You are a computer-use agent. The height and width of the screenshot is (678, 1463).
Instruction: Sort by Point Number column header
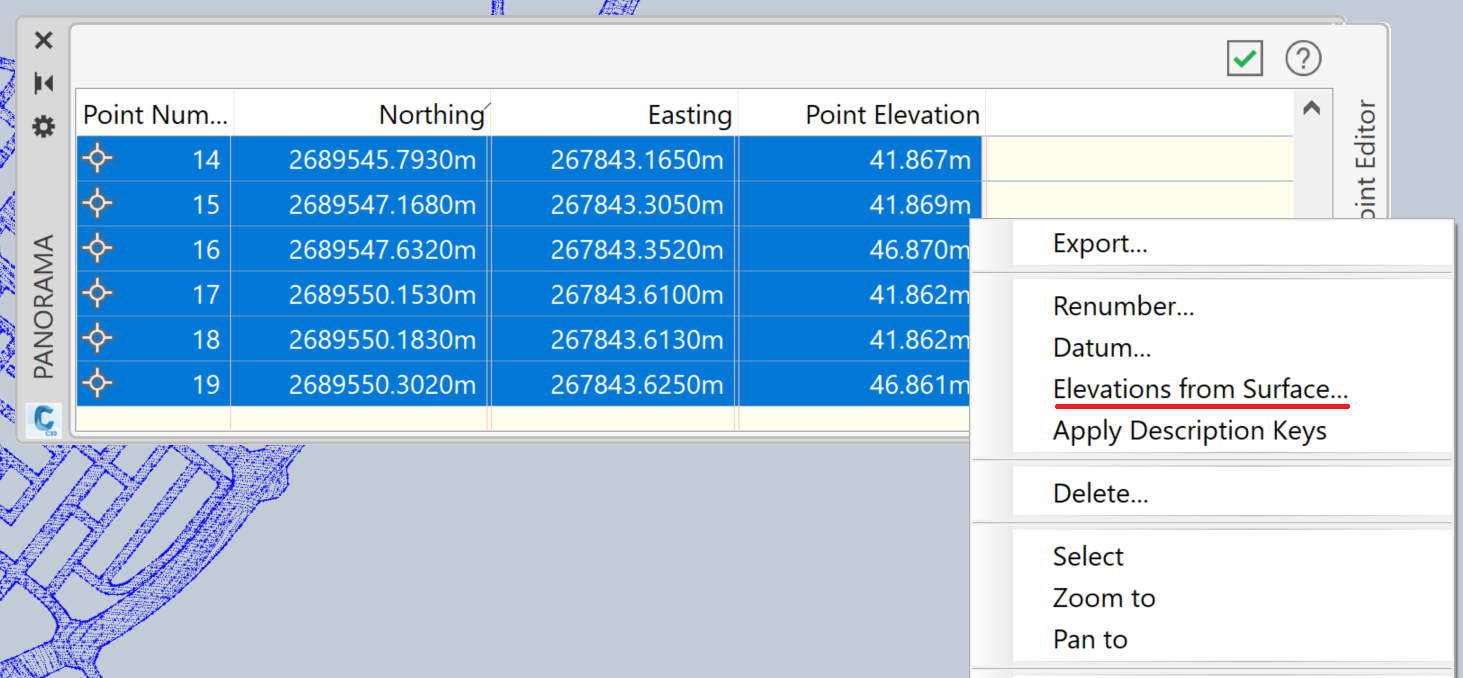pos(155,114)
